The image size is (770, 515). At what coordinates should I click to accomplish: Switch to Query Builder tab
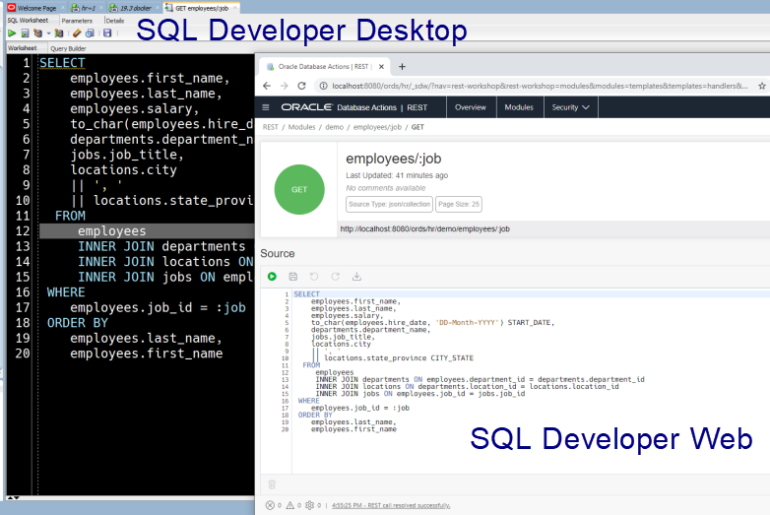tap(68, 48)
